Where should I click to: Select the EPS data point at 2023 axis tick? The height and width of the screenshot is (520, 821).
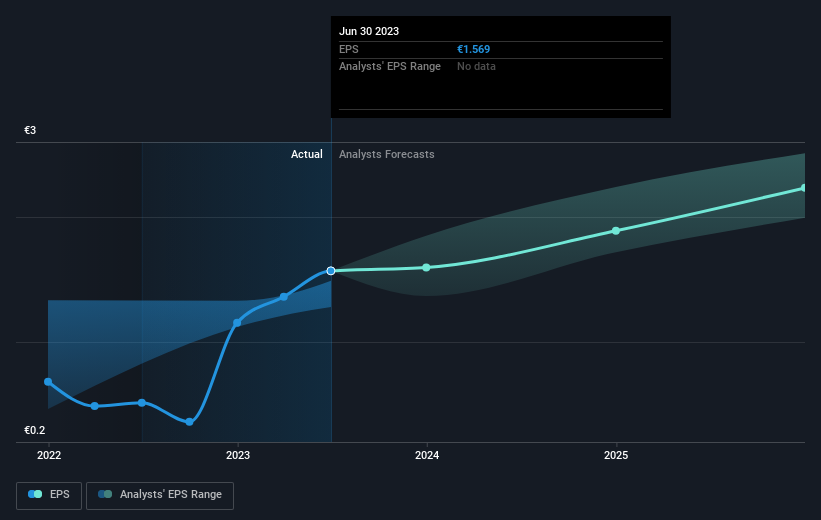tap(237, 323)
